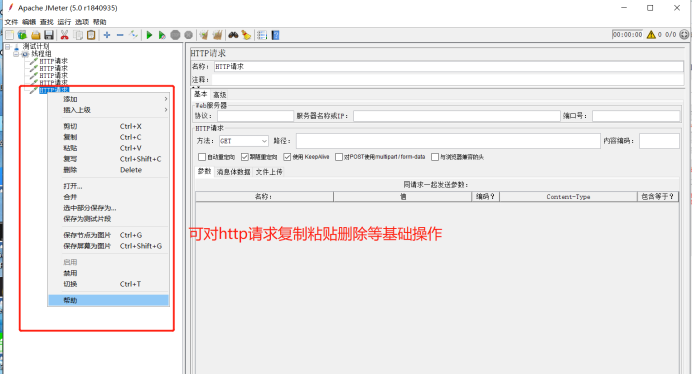Choose 保存节点为图片 in context menu

click(x=109, y=235)
